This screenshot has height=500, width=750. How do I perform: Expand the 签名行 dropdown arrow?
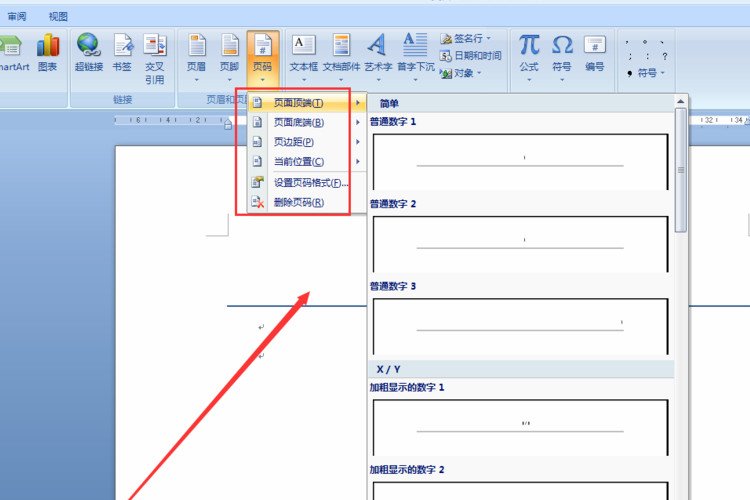[x=488, y=38]
